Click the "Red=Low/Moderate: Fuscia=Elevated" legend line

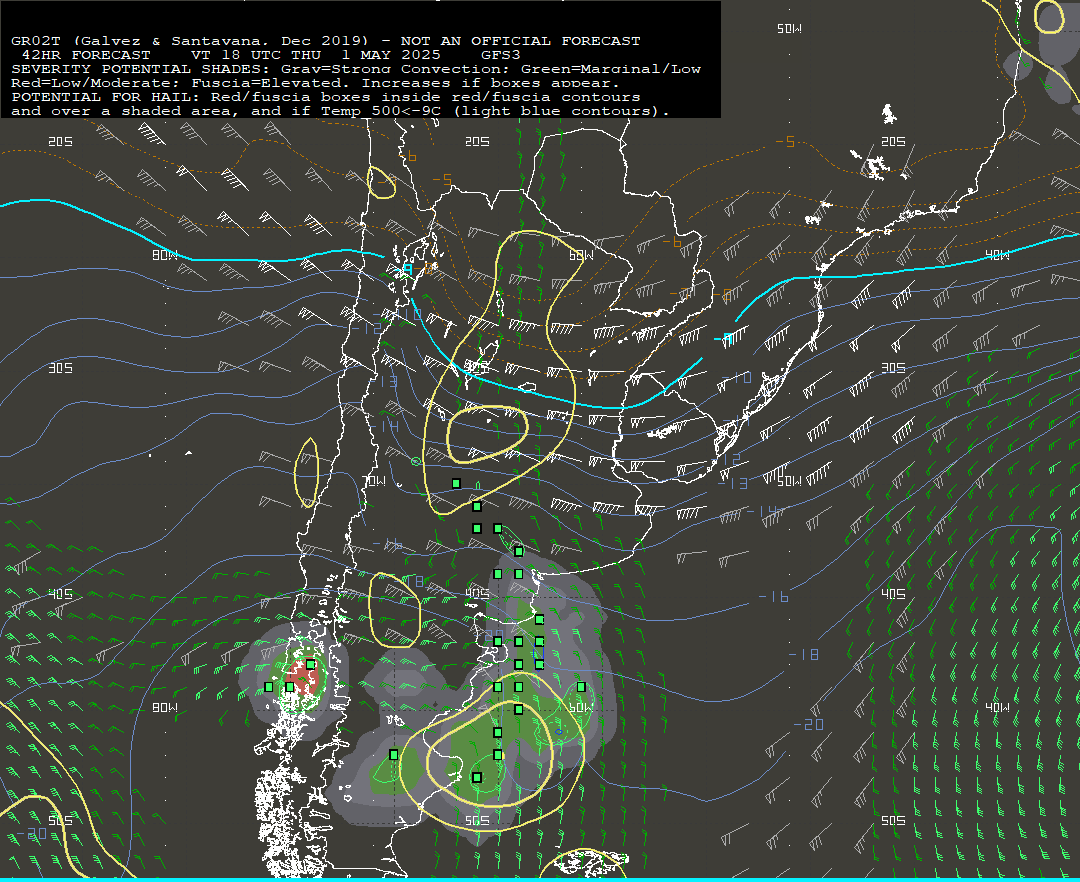pos(315,83)
